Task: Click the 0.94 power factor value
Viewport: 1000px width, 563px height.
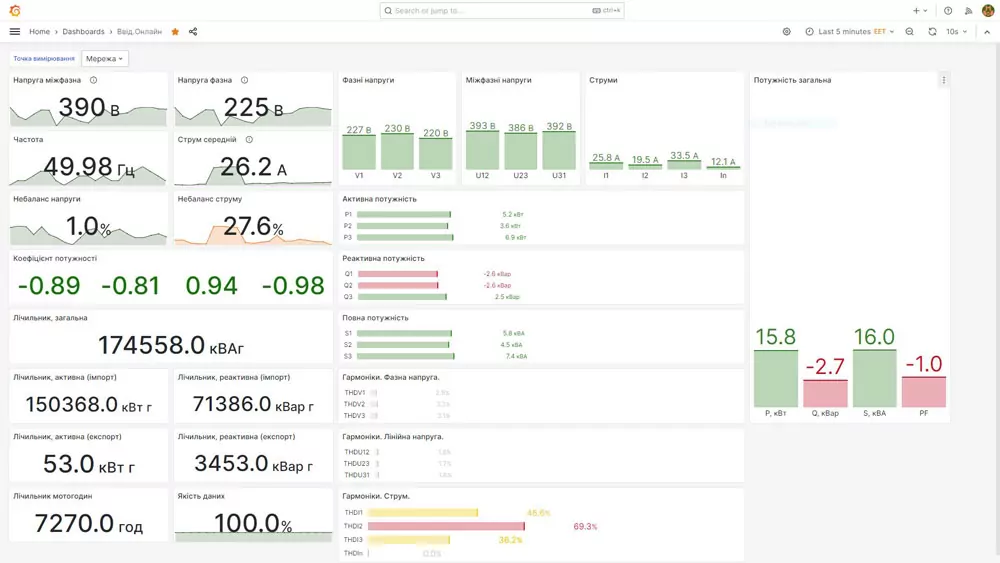Action: click(212, 286)
